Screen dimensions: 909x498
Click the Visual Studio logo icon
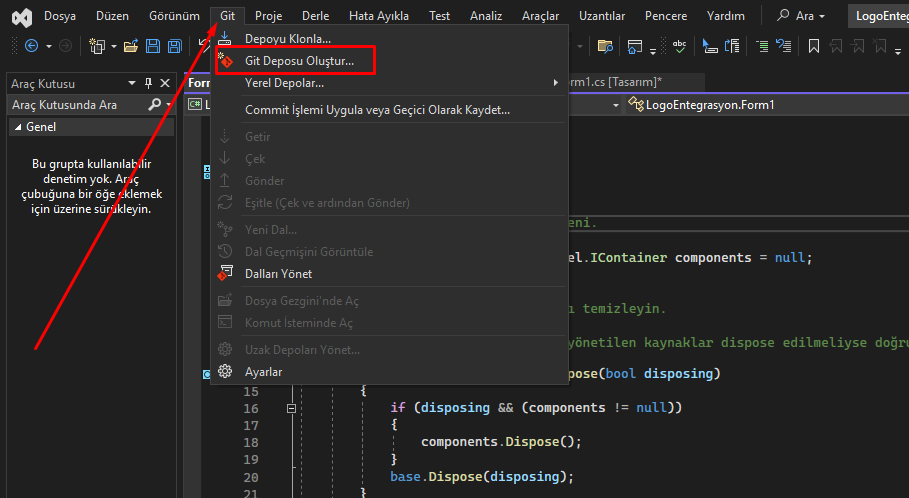click(22, 17)
